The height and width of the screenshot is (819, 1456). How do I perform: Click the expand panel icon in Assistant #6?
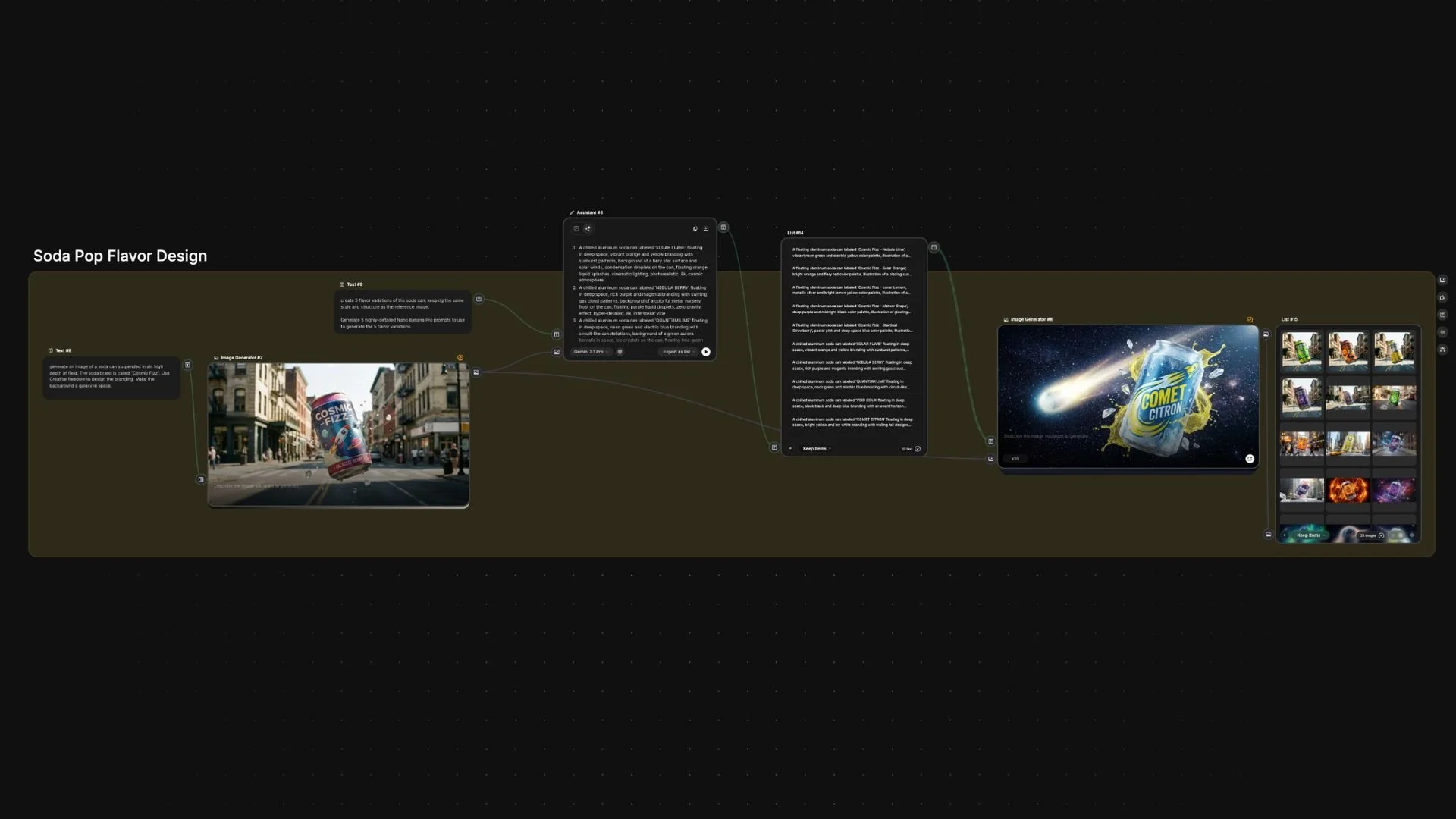coord(706,228)
